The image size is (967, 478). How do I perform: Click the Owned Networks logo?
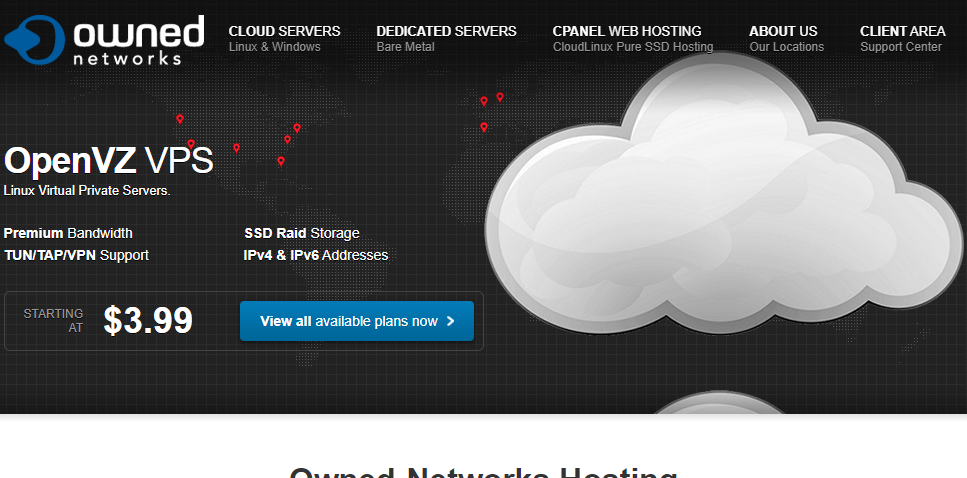(104, 40)
